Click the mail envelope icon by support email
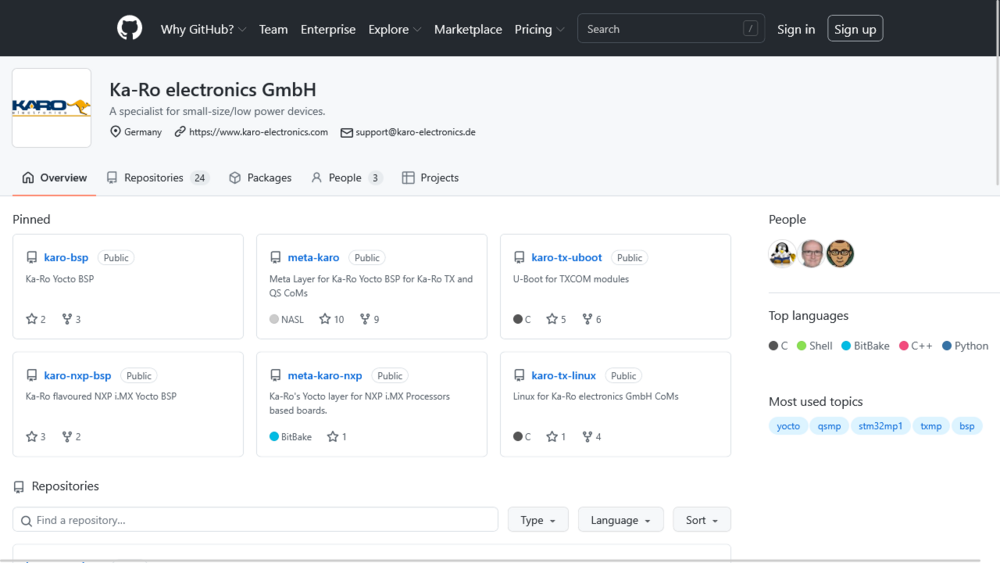 [346, 133]
